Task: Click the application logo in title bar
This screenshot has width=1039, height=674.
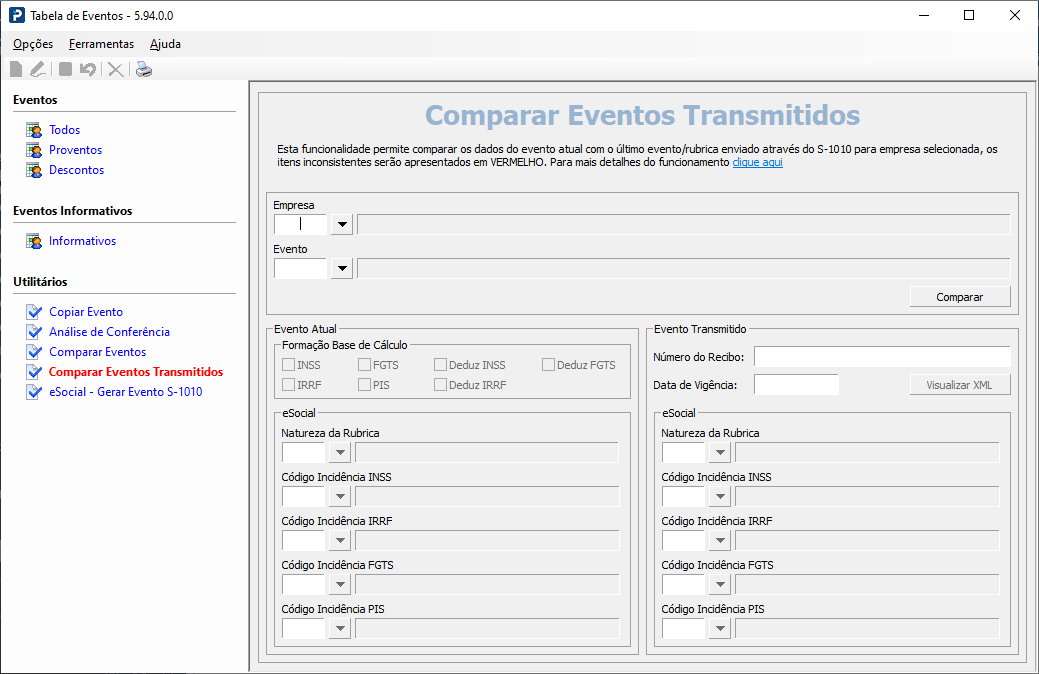Action: (17, 15)
